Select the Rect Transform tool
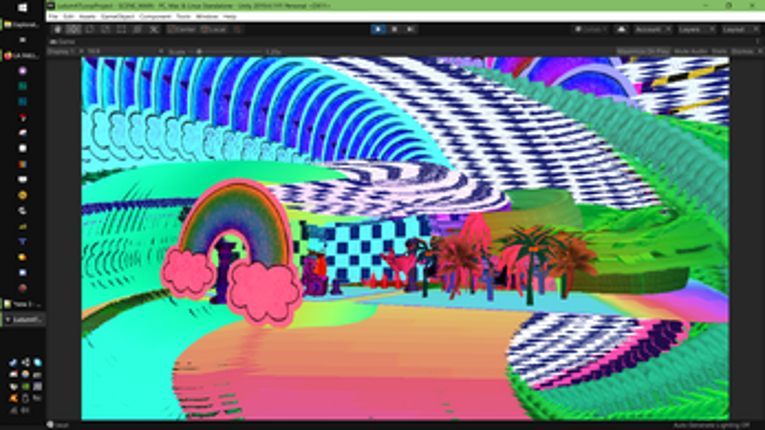This screenshot has height=430, width=765. click(x=121, y=29)
